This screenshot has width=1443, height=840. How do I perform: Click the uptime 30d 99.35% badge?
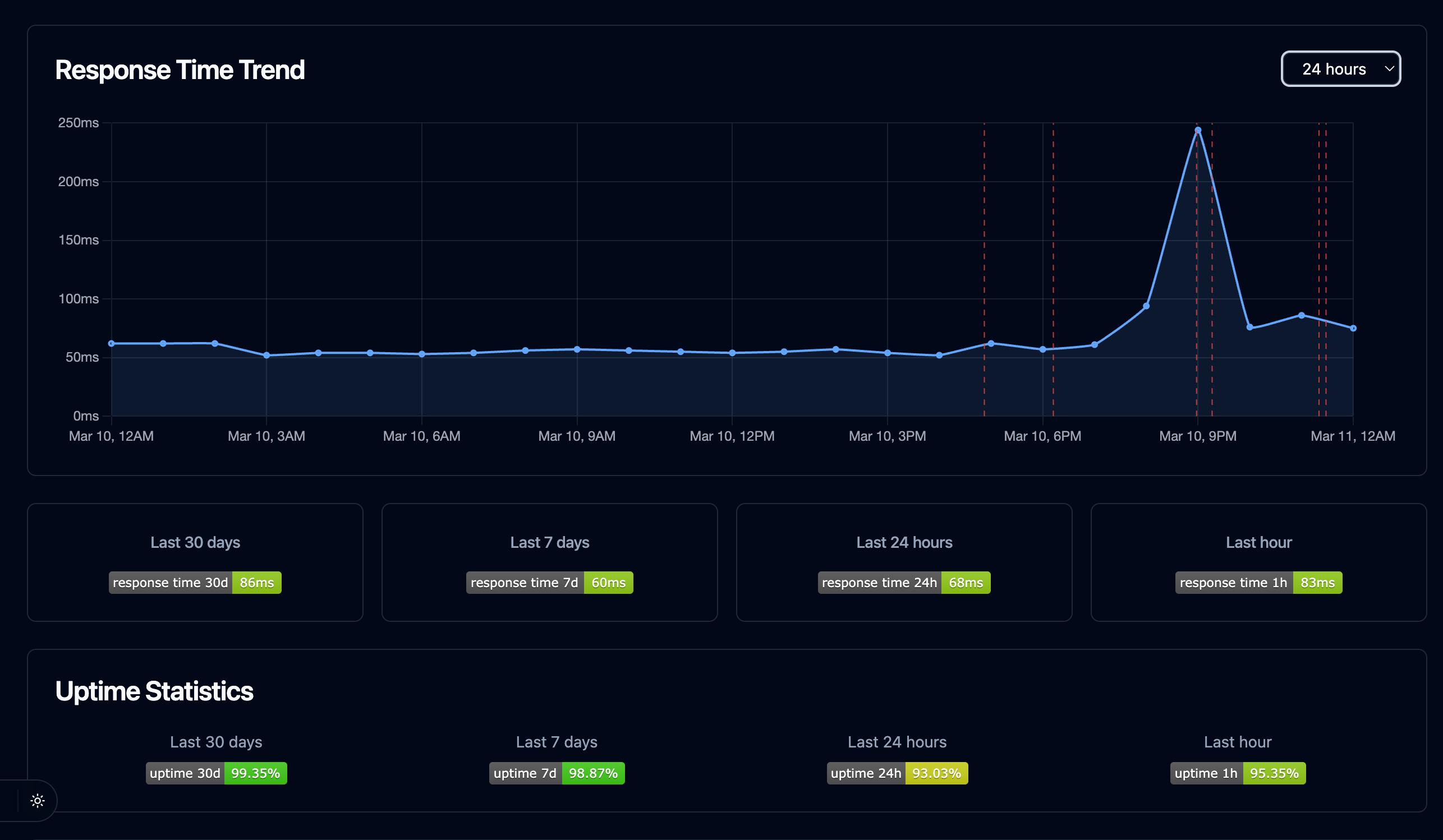click(216, 773)
